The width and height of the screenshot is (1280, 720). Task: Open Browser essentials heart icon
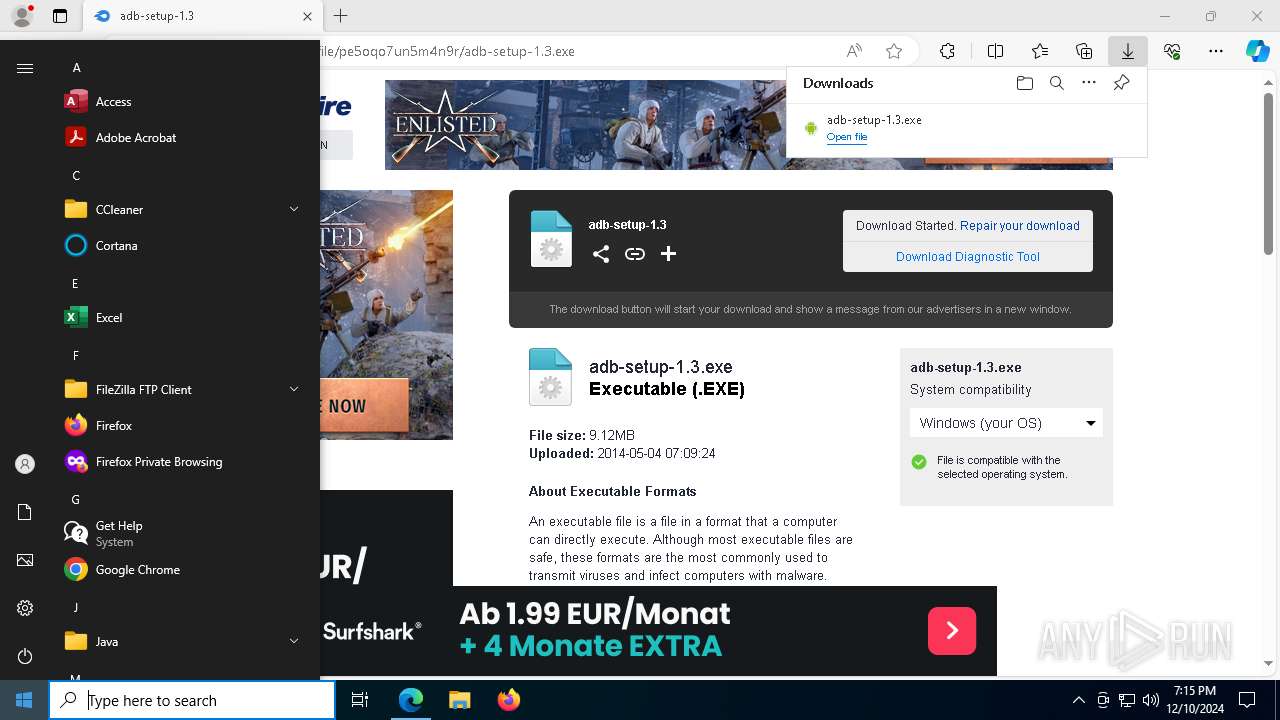coord(1172,51)
